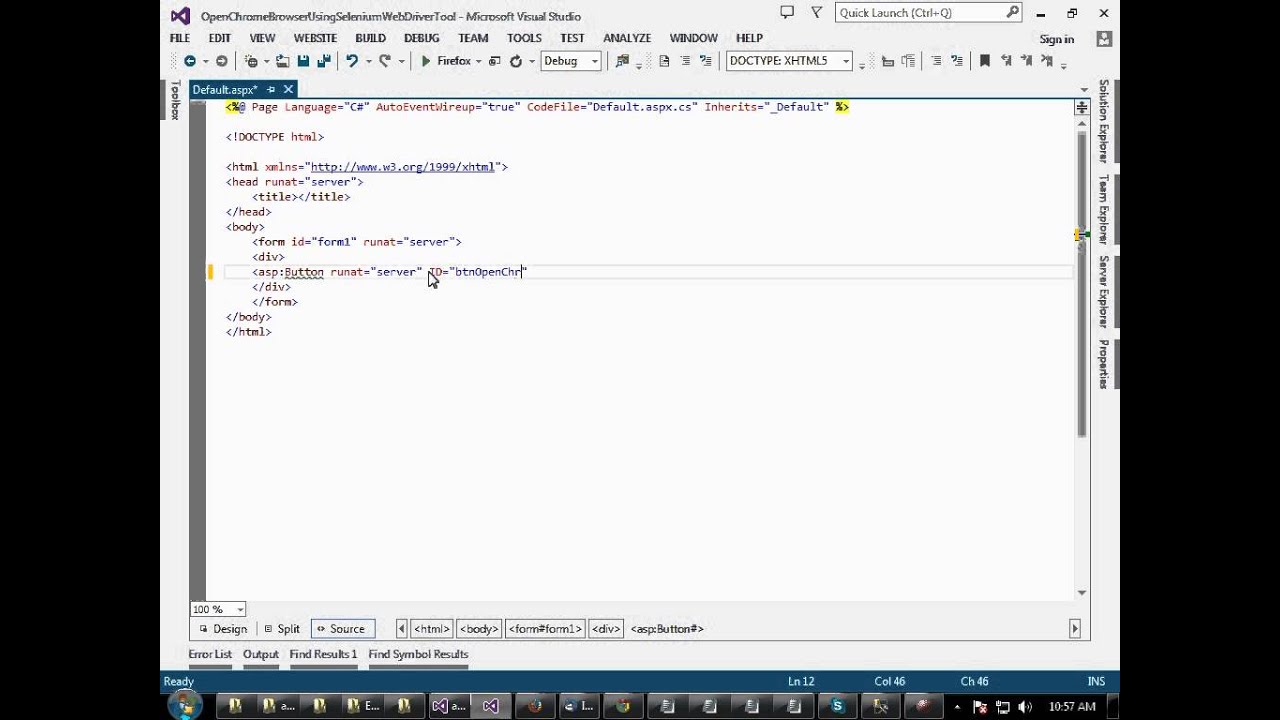The width and height of the screenshot is (1280, 720).
Task: Open the Solution Explorer side panel
Action: pyautogui.click(x=1104, y=121)
